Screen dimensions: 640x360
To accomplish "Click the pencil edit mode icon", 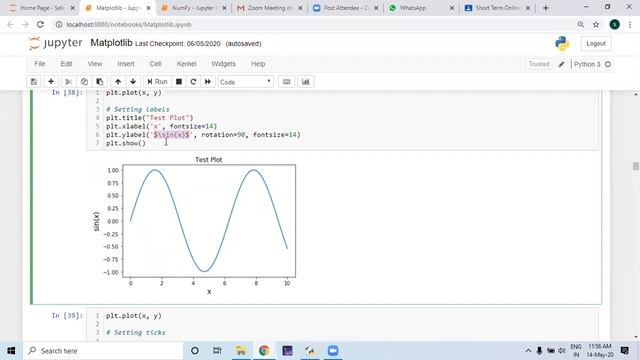I will pos(562,64).
